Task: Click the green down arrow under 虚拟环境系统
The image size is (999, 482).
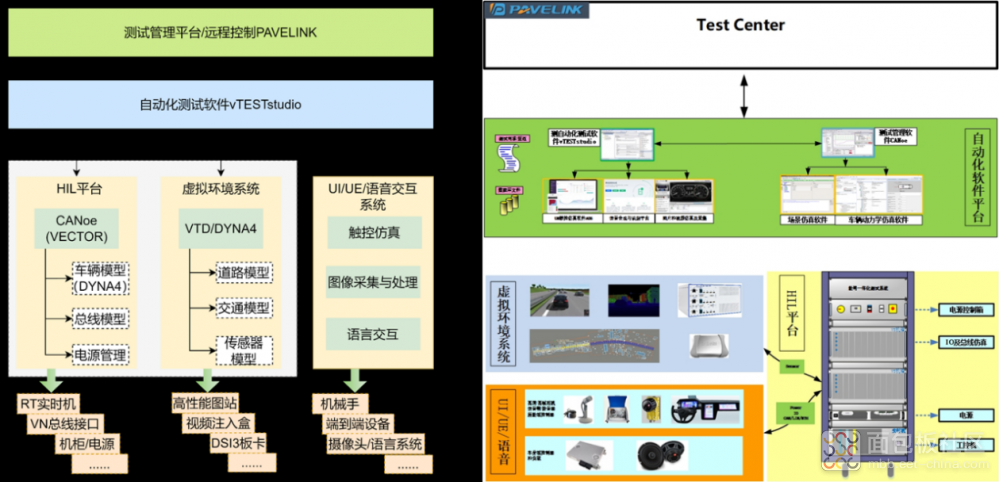Action: (x=209, y=381)
